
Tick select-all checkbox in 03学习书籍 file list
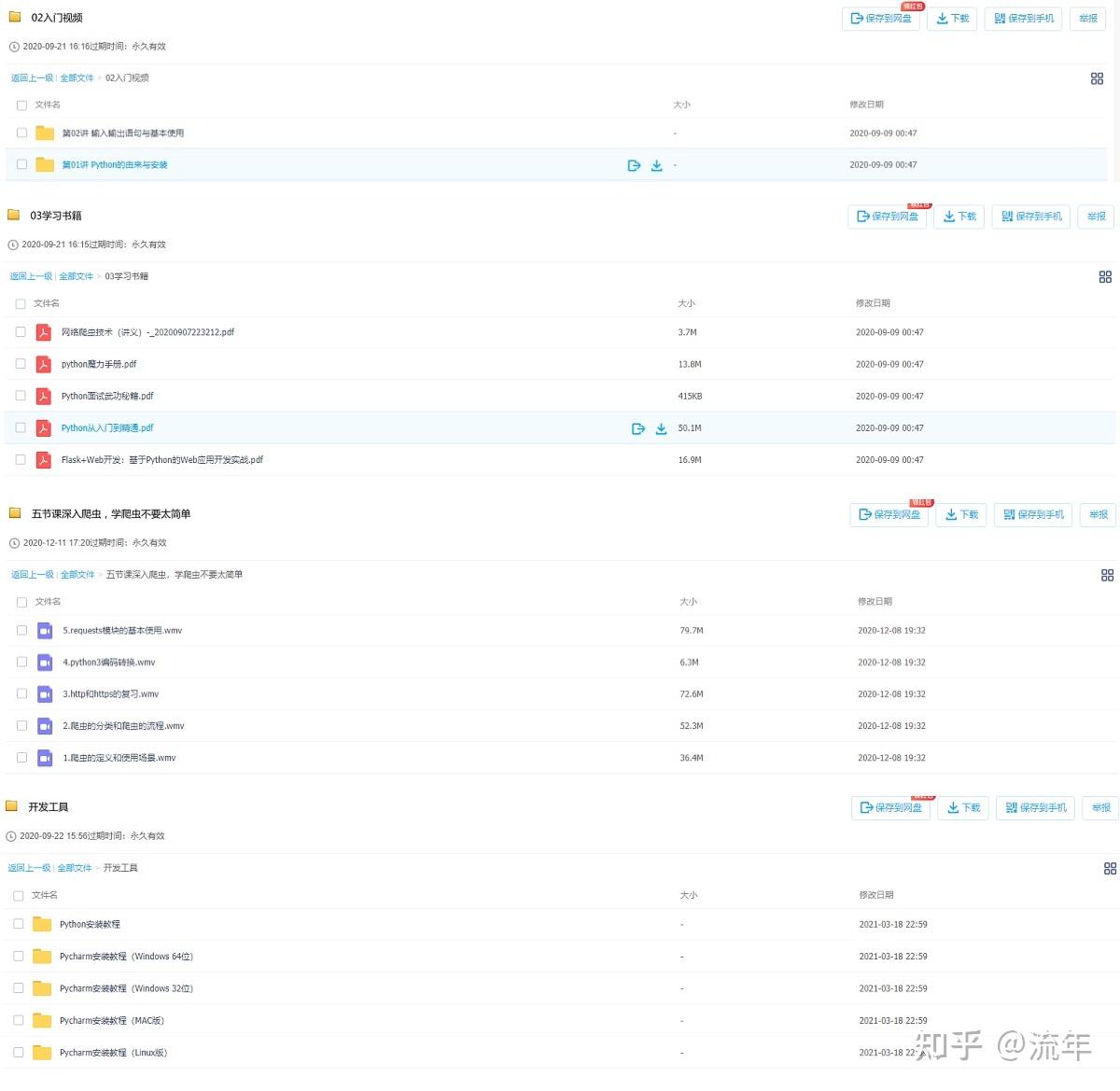click(x=21, y=303)
